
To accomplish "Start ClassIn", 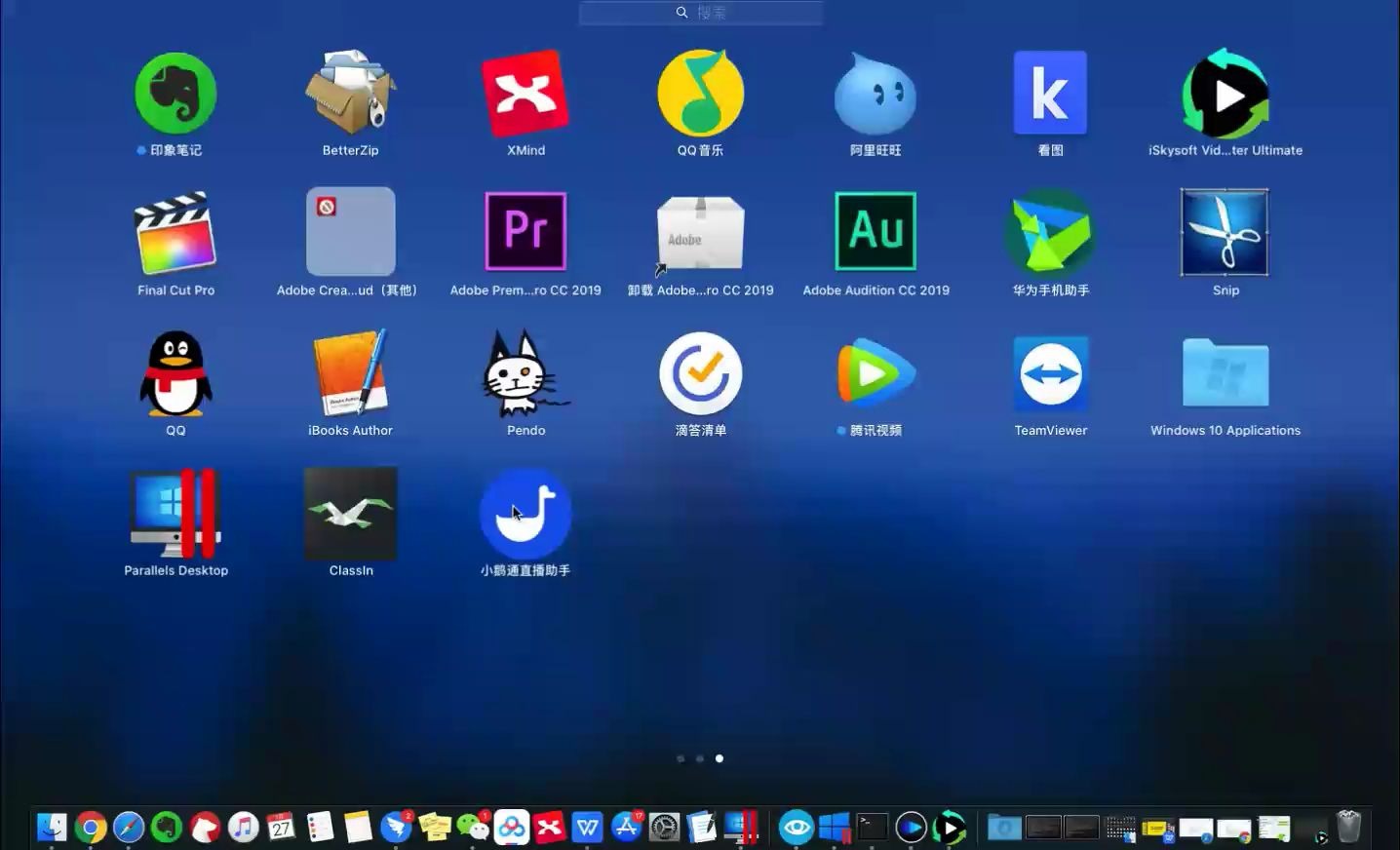I will tap(350, 513).
